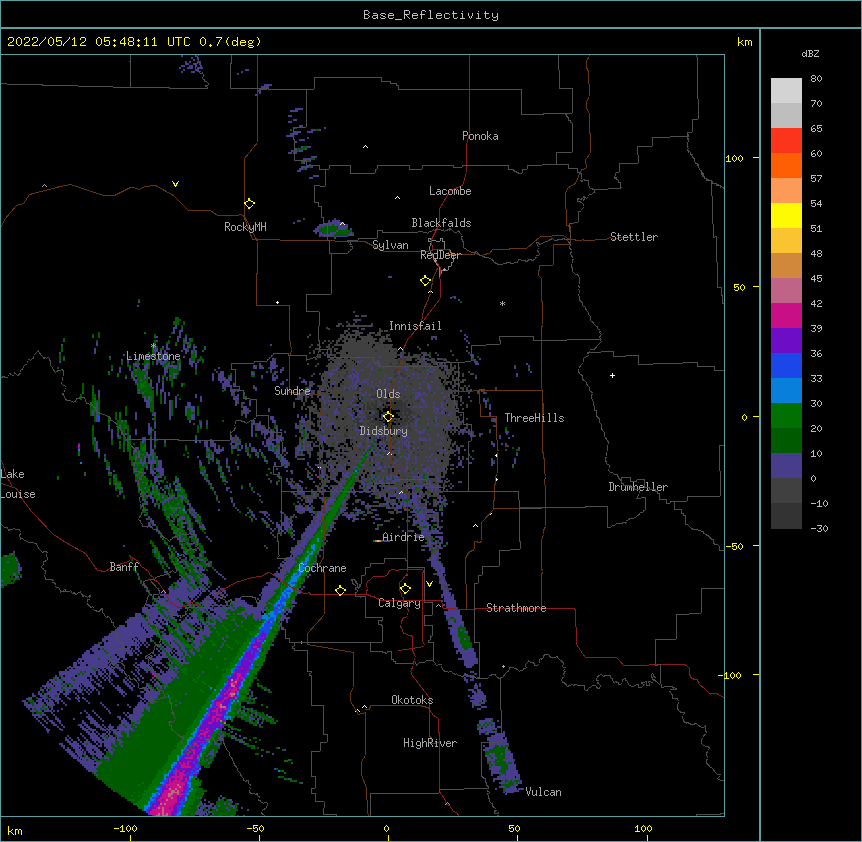Click the yellow diamond marker south of RedDeer
Viewport: 862px width, 842px height.
426,281
